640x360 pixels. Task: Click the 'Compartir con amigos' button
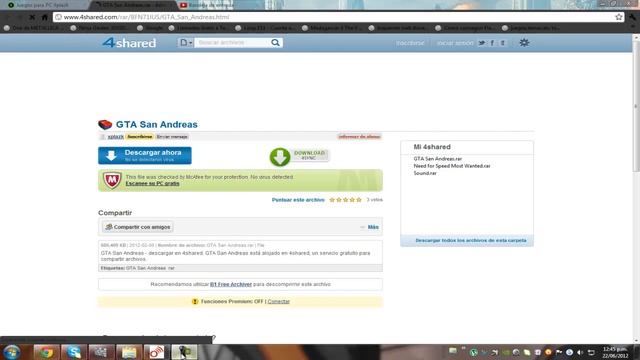pyautogui.click(x=138, y=227)
